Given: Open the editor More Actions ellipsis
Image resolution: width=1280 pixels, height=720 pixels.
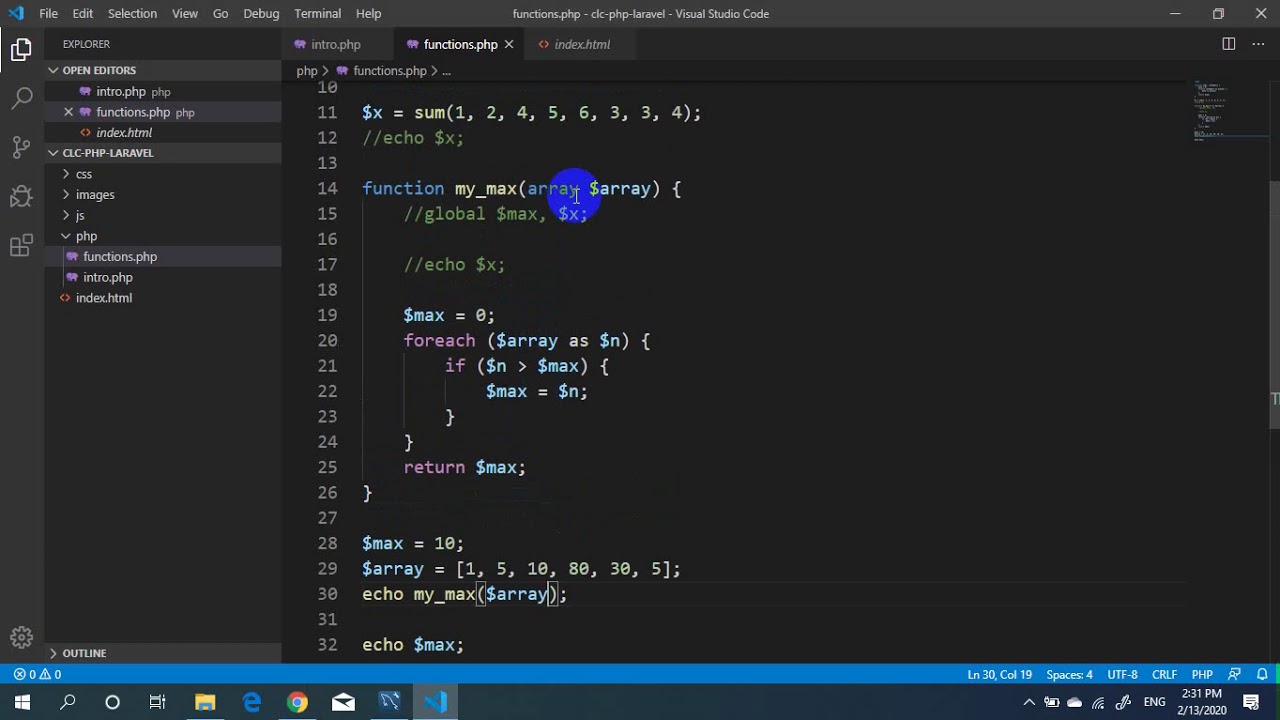Looking at the screenshot, I should 1258,44.
